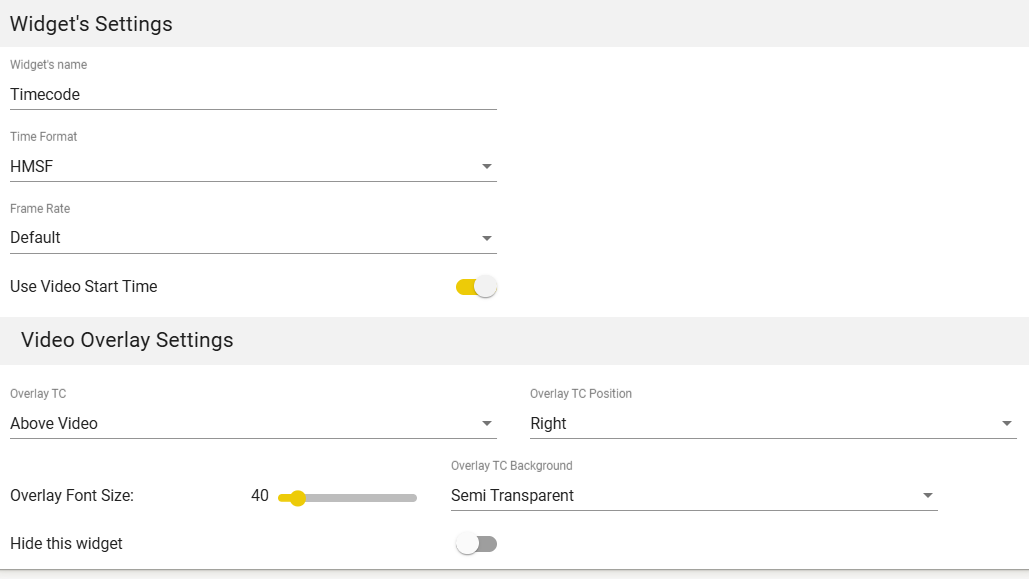The height and width of the screenshot is (579, 1029).
Task: Click the Overlay Font Size label
Action: click(x=72, y=496)
